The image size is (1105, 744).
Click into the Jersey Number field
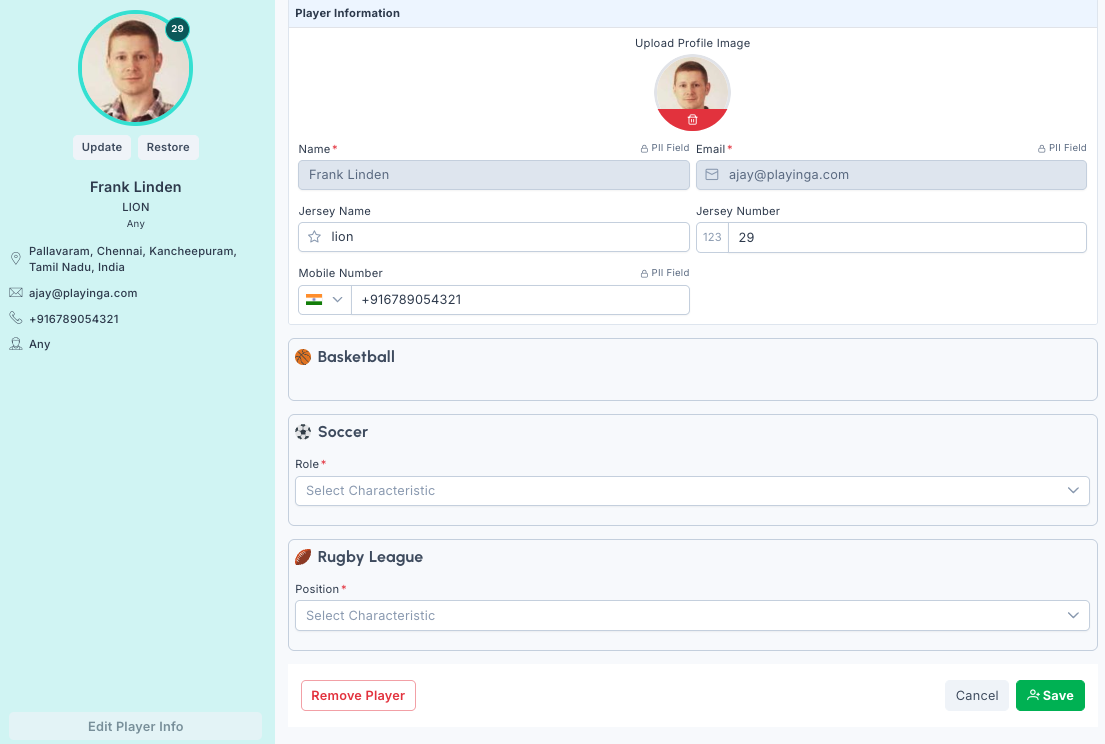click(x=905, y=238)
